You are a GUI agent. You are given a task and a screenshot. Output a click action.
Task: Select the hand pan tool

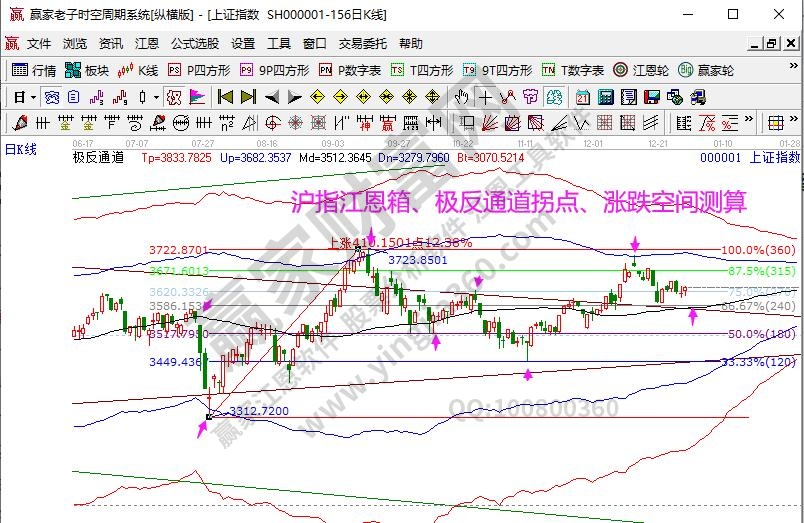(462, 97)
